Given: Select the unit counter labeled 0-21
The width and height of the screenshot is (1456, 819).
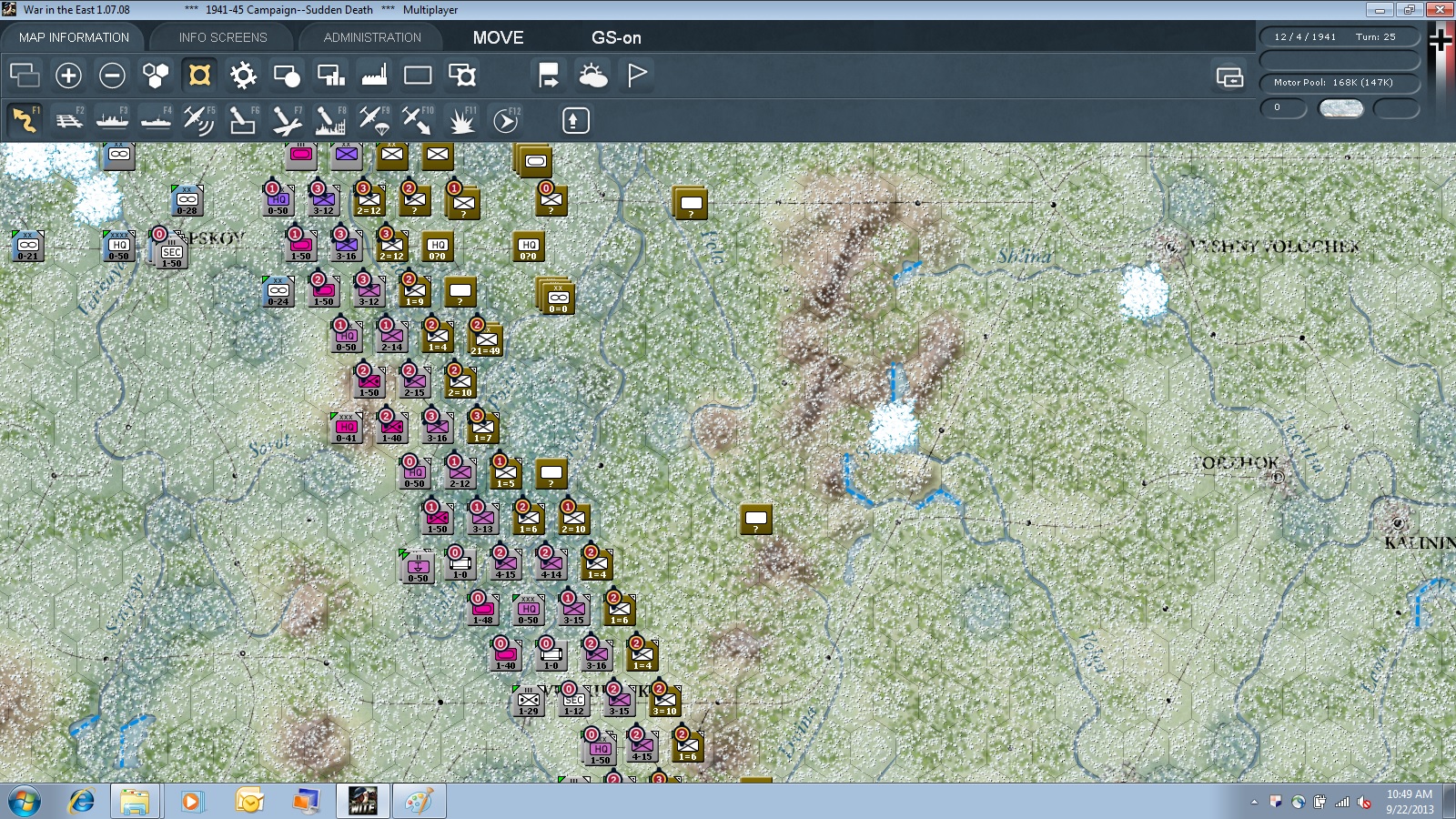Looking at the screenshot, I should tap(27, 246).
